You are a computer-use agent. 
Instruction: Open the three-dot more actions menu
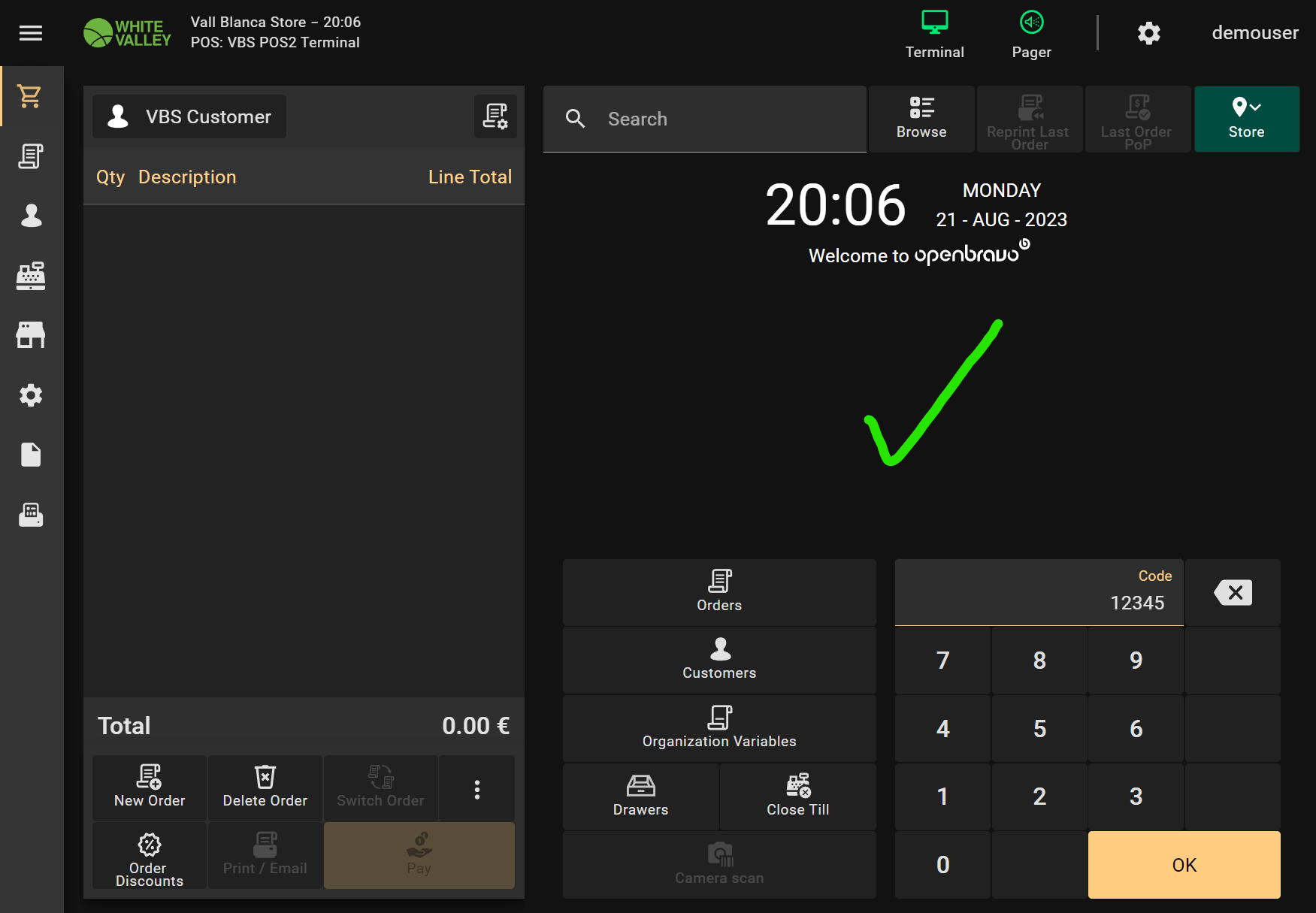pos(477,788)
